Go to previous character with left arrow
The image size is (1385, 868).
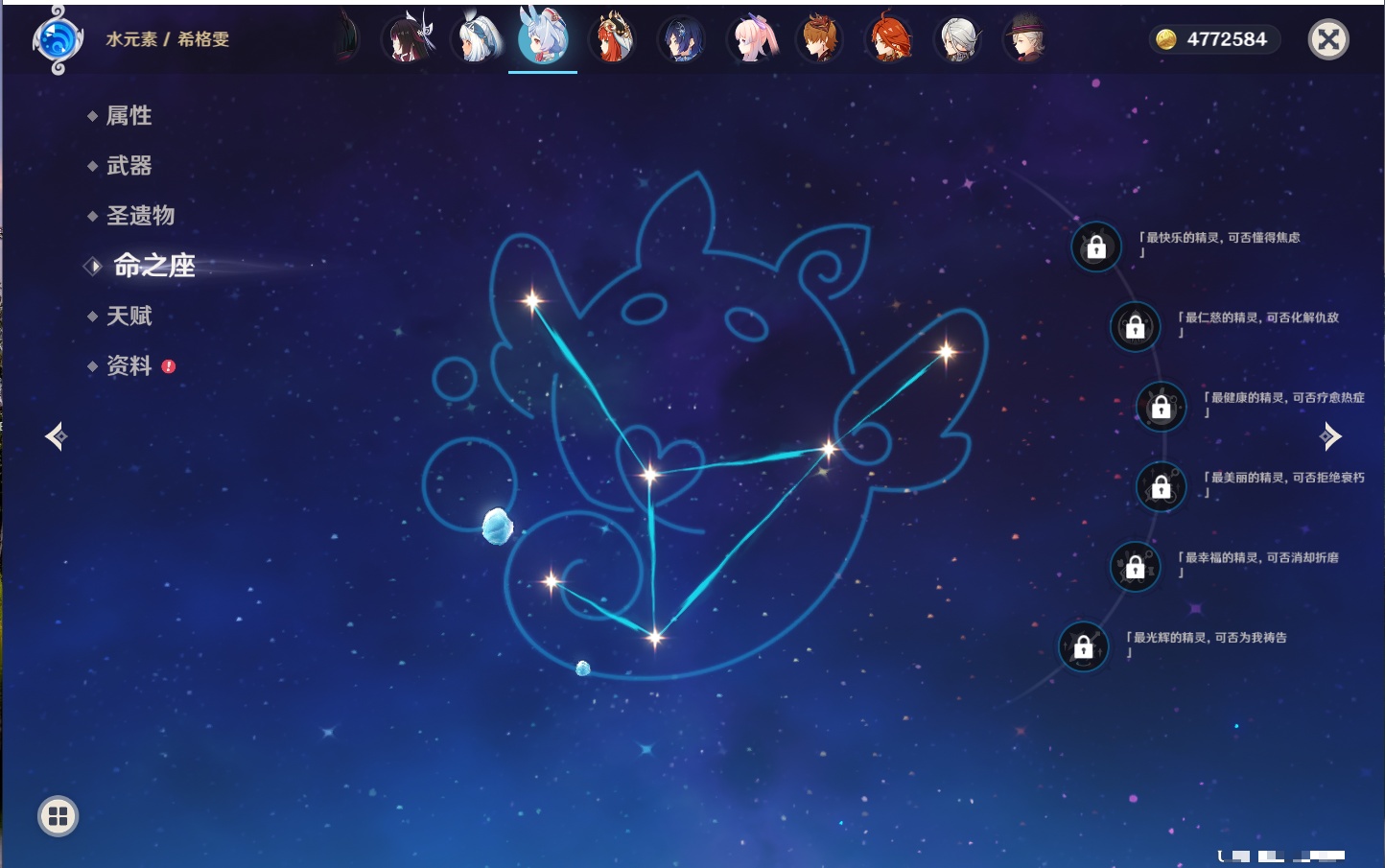56,437
